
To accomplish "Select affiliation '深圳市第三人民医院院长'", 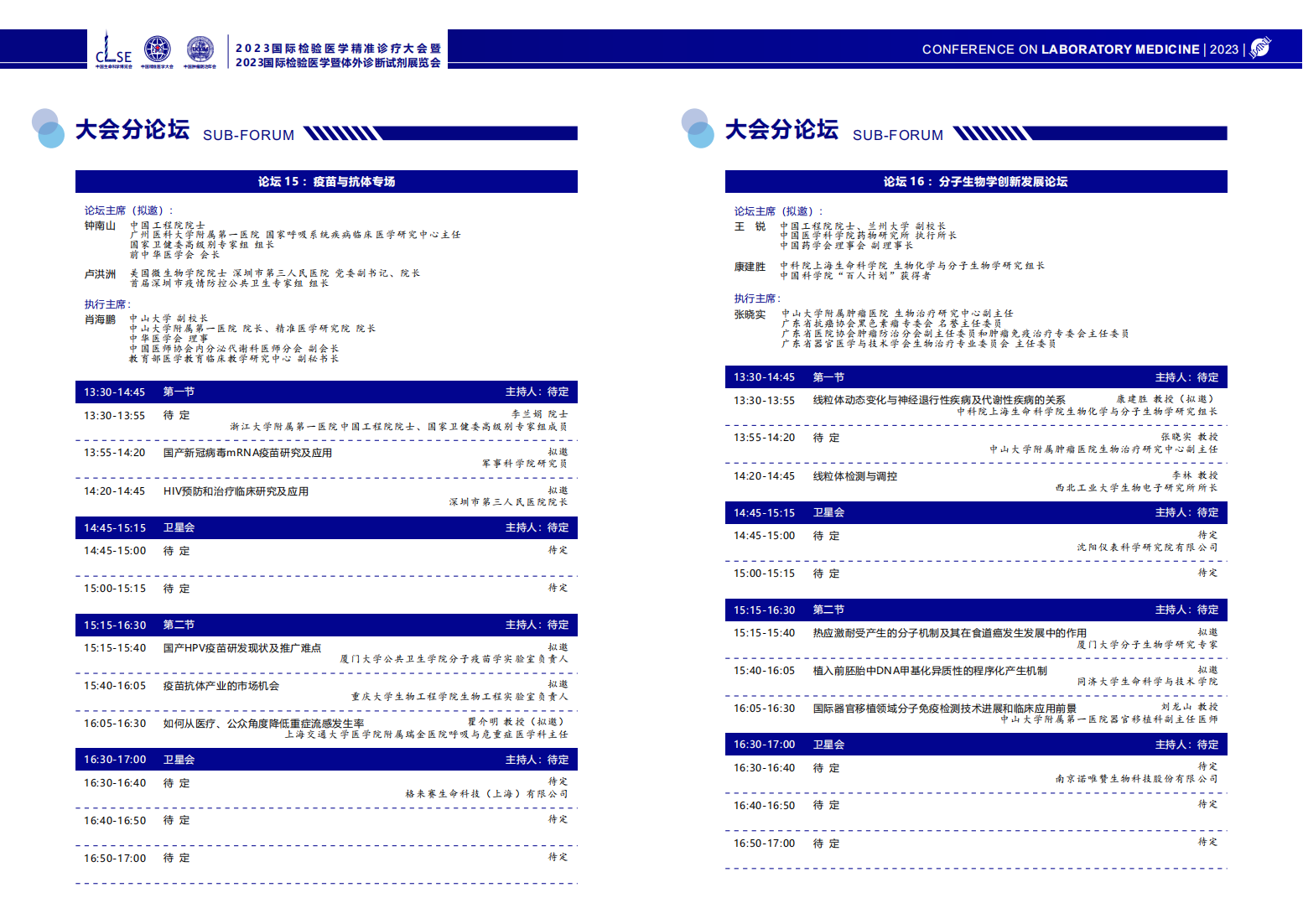I will pyautogui.click(x=509, y=502).
